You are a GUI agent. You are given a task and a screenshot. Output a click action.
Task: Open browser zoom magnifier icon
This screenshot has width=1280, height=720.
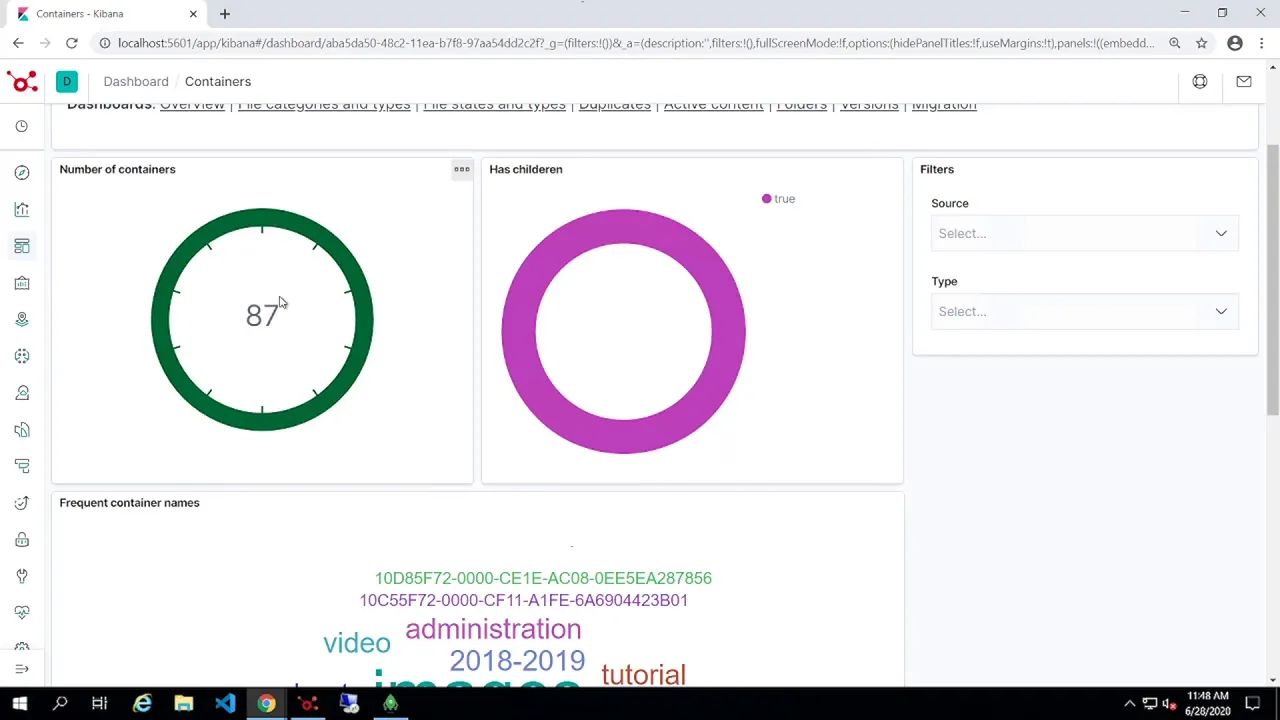(1175, 43)
